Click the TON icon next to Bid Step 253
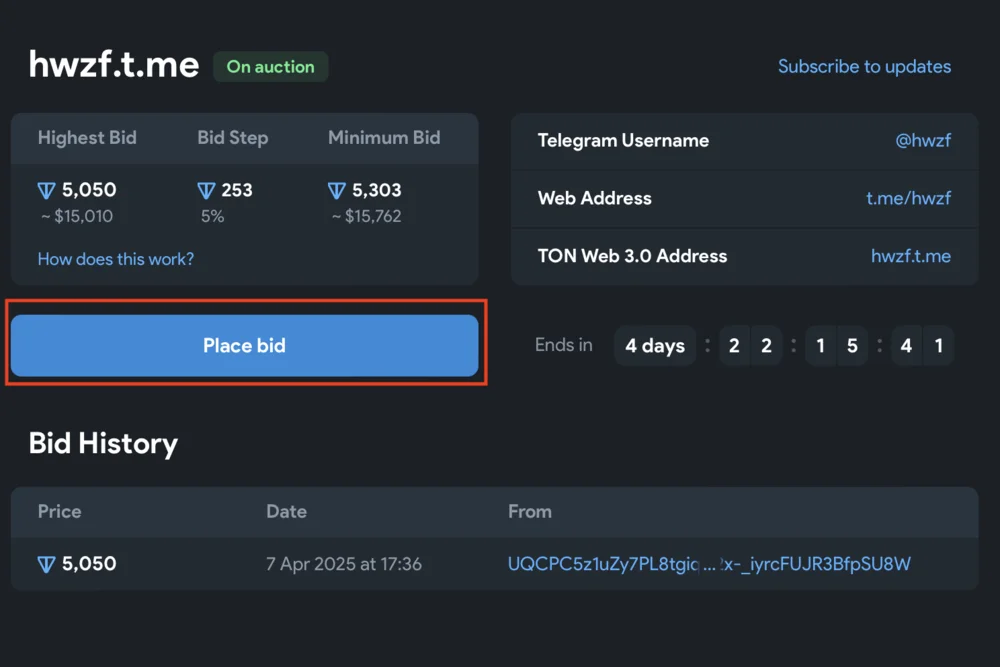1000x667 pixels. 206,191
